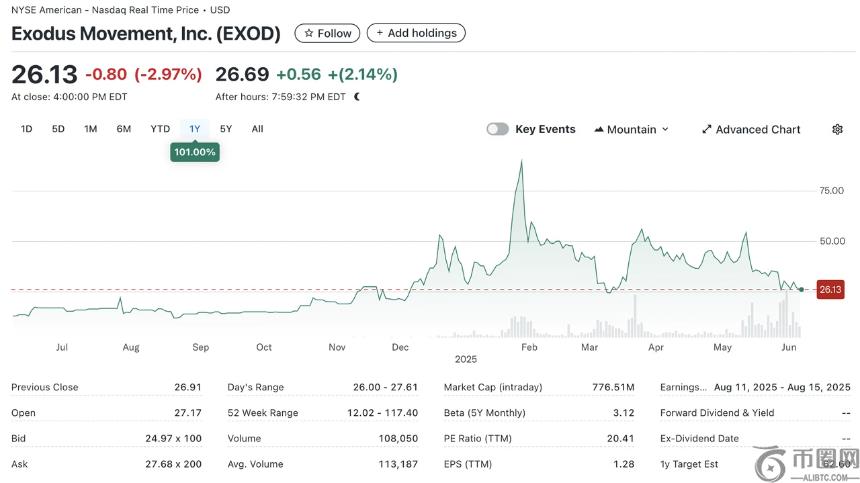Expand the Mountain chart type dropdown

tap(632, 129)
